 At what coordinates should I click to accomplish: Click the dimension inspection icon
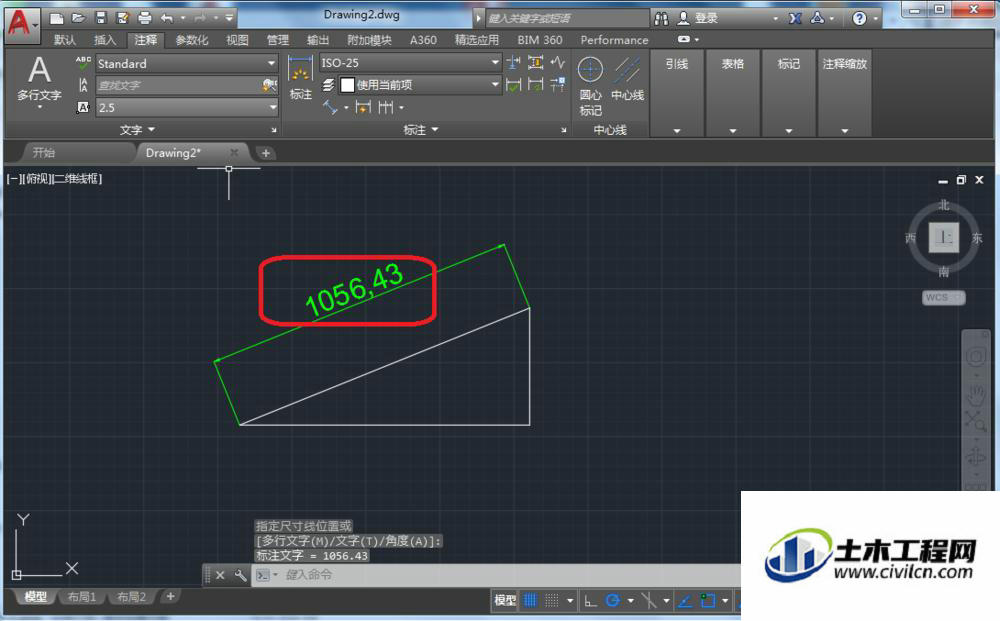pos(536,62)
